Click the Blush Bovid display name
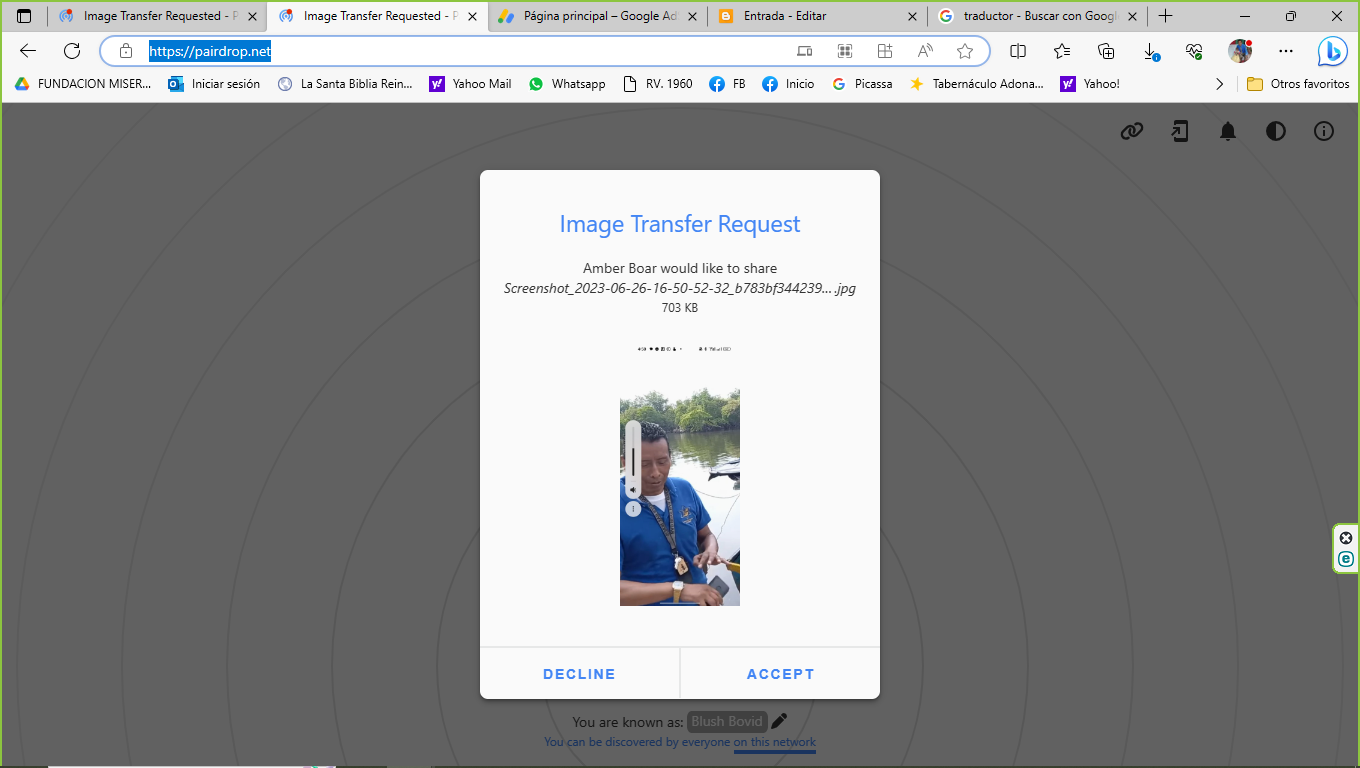 coord(727,721)
